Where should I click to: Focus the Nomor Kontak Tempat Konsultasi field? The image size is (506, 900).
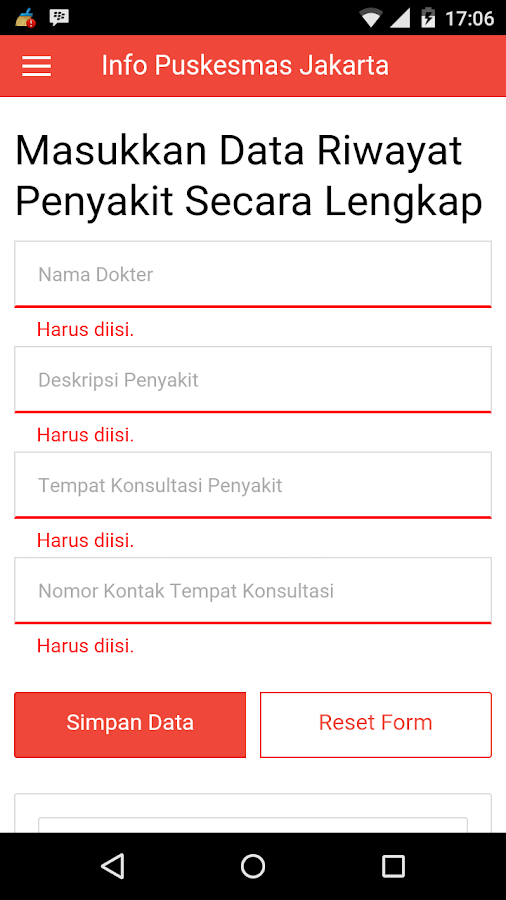coord(253,591)
